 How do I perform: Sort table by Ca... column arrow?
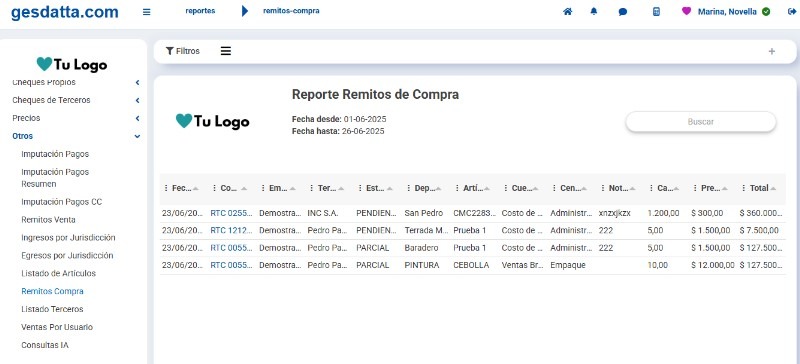(676, 188)
